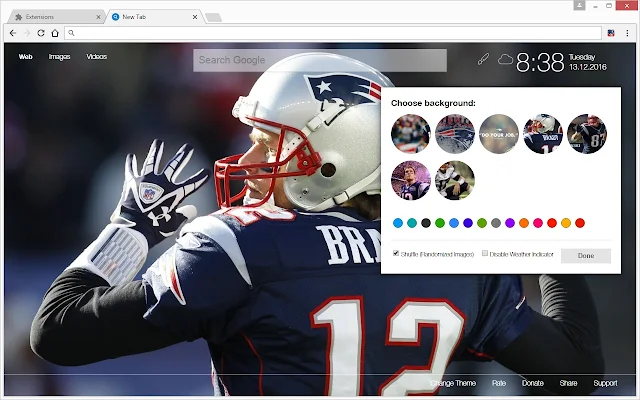Focus the browser address bar

click(x=333, y=33)
